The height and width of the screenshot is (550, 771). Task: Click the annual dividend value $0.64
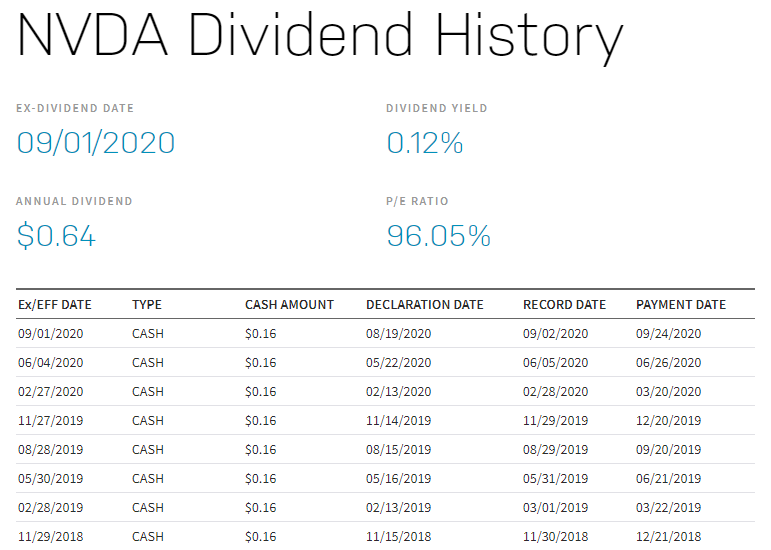tap(56, 235)
